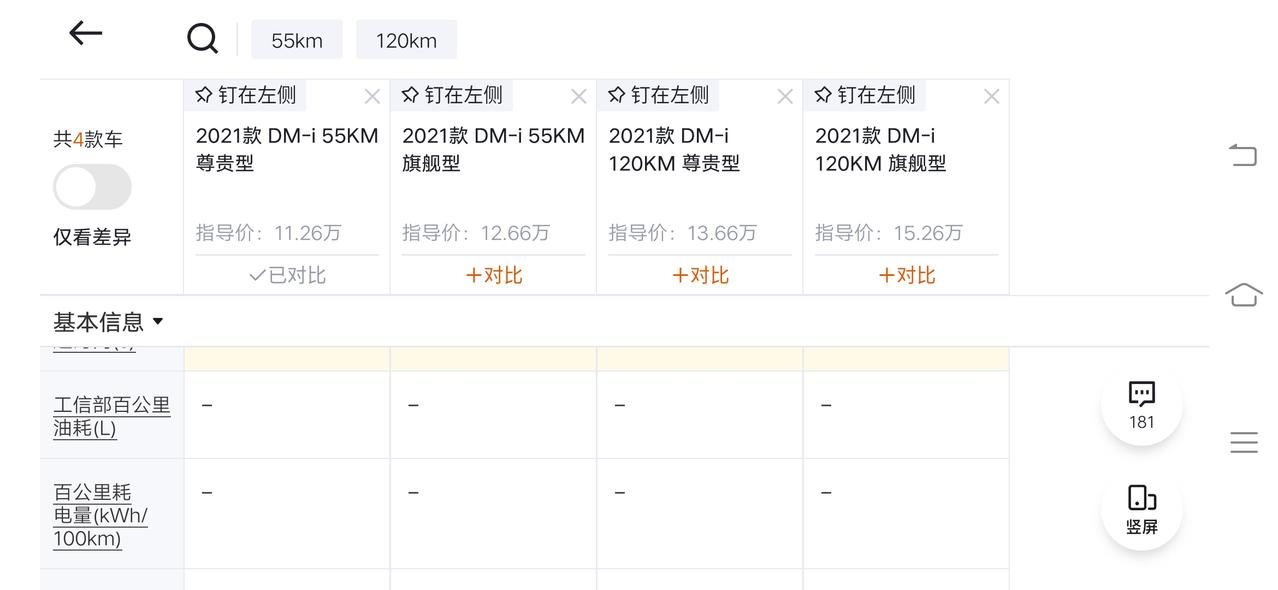
Task: Click the 共4款车 count label
Action: [x=88, y=140]
